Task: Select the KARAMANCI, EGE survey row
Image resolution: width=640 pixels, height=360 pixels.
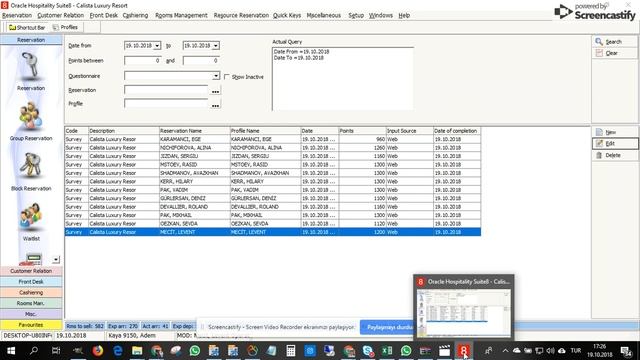Action: [x=273, y=139]
